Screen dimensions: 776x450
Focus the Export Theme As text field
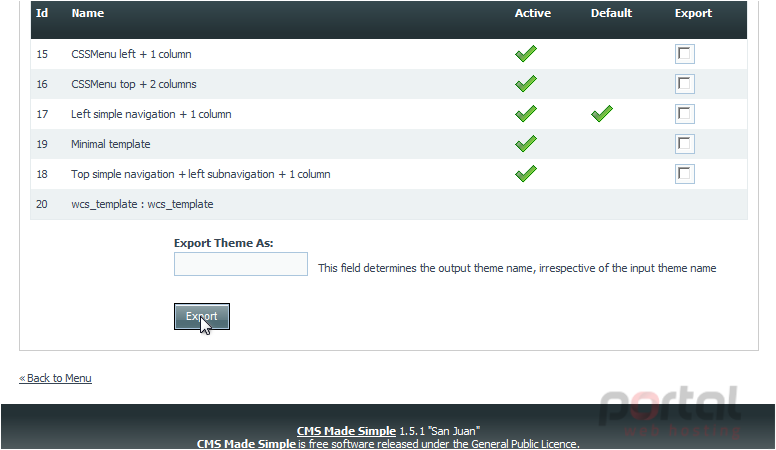[x=241, y=264]
